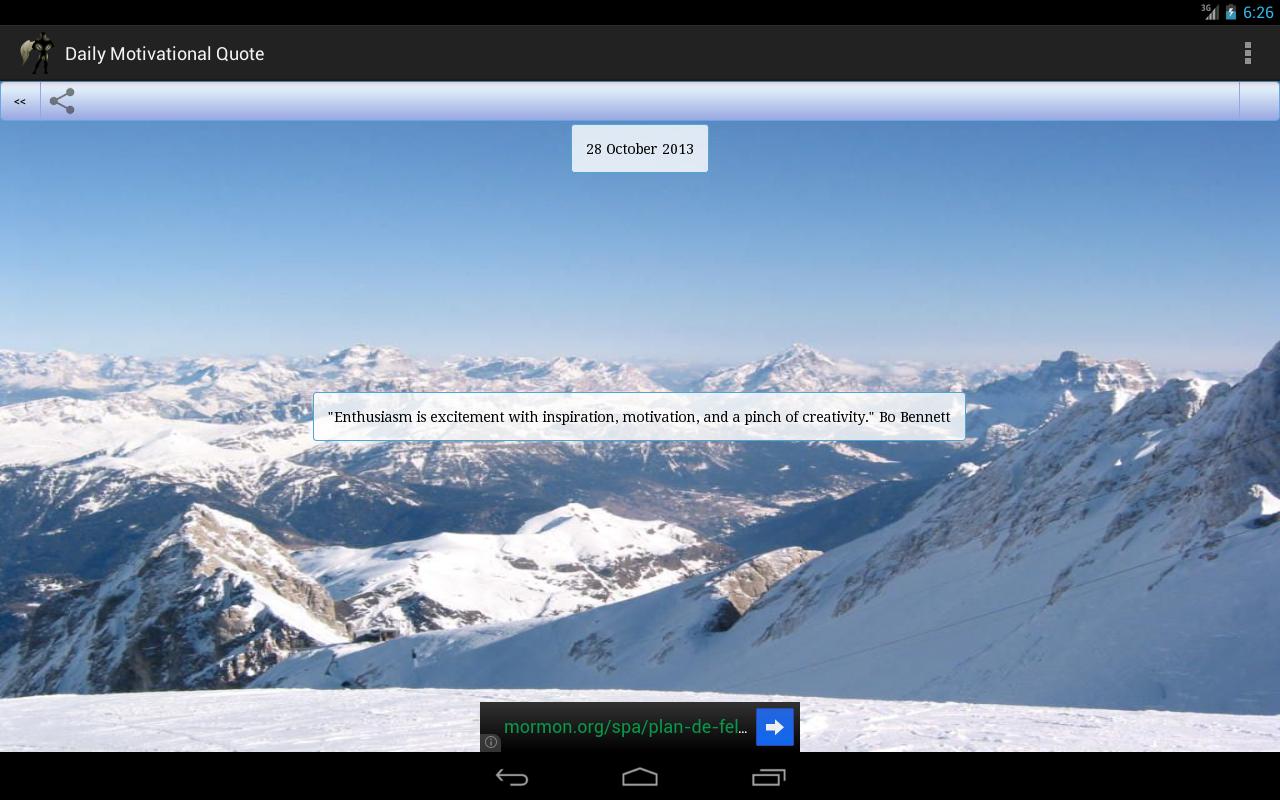1280x800 pixels.
Task: Tap the Daily Motivational Quote title text
Action: (x=165, y=54)
